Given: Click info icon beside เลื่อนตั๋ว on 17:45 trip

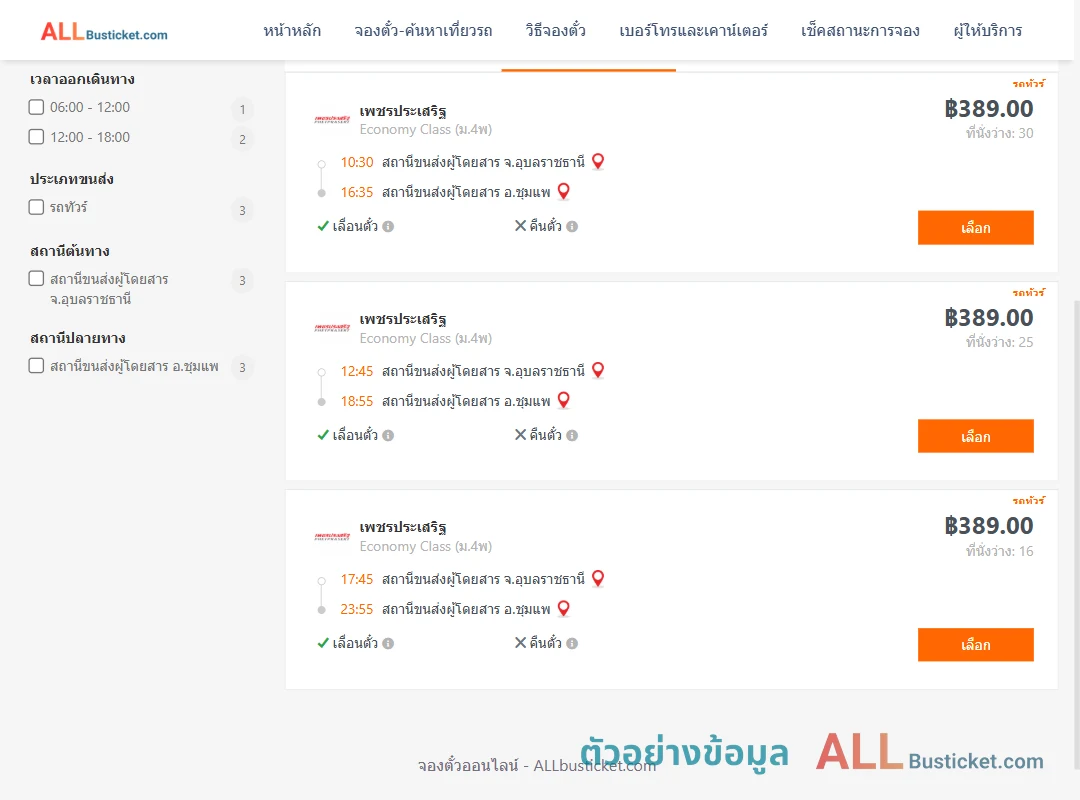Looking at the screenshot, I should [x=388, y=643].
